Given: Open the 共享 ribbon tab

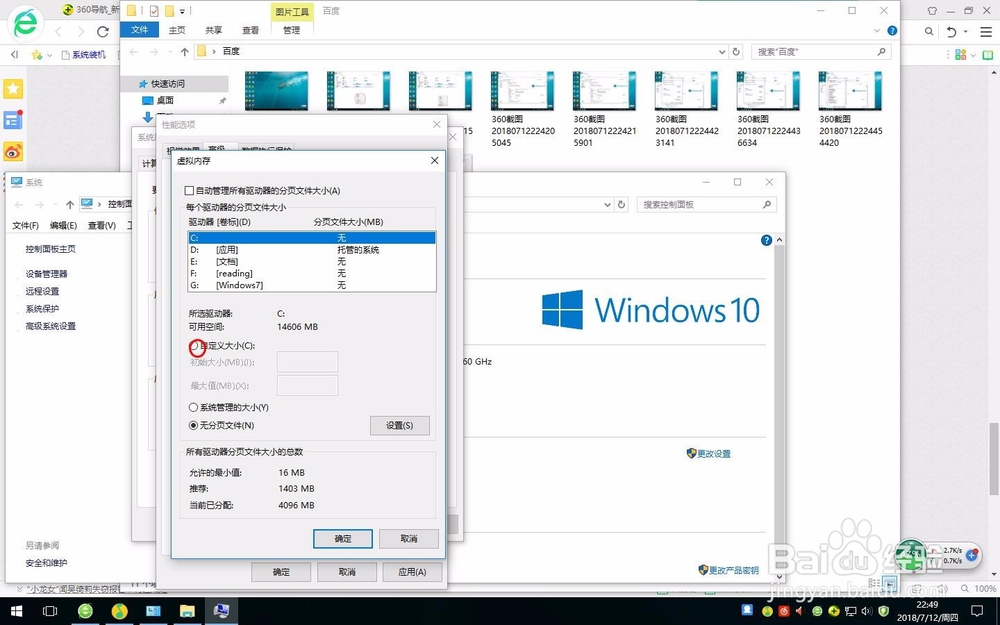Looking at the screenshot, I should click(214, 30).
